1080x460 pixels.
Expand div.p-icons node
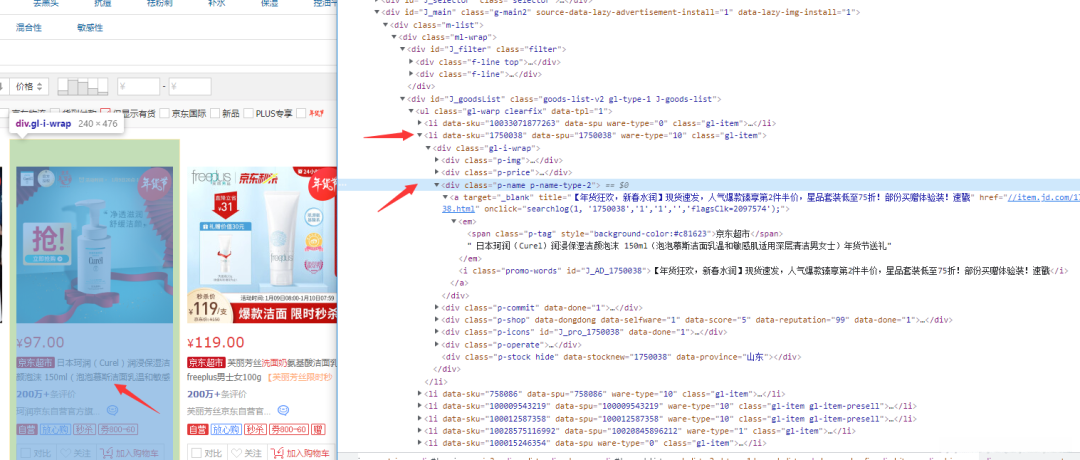coord(437,333)
